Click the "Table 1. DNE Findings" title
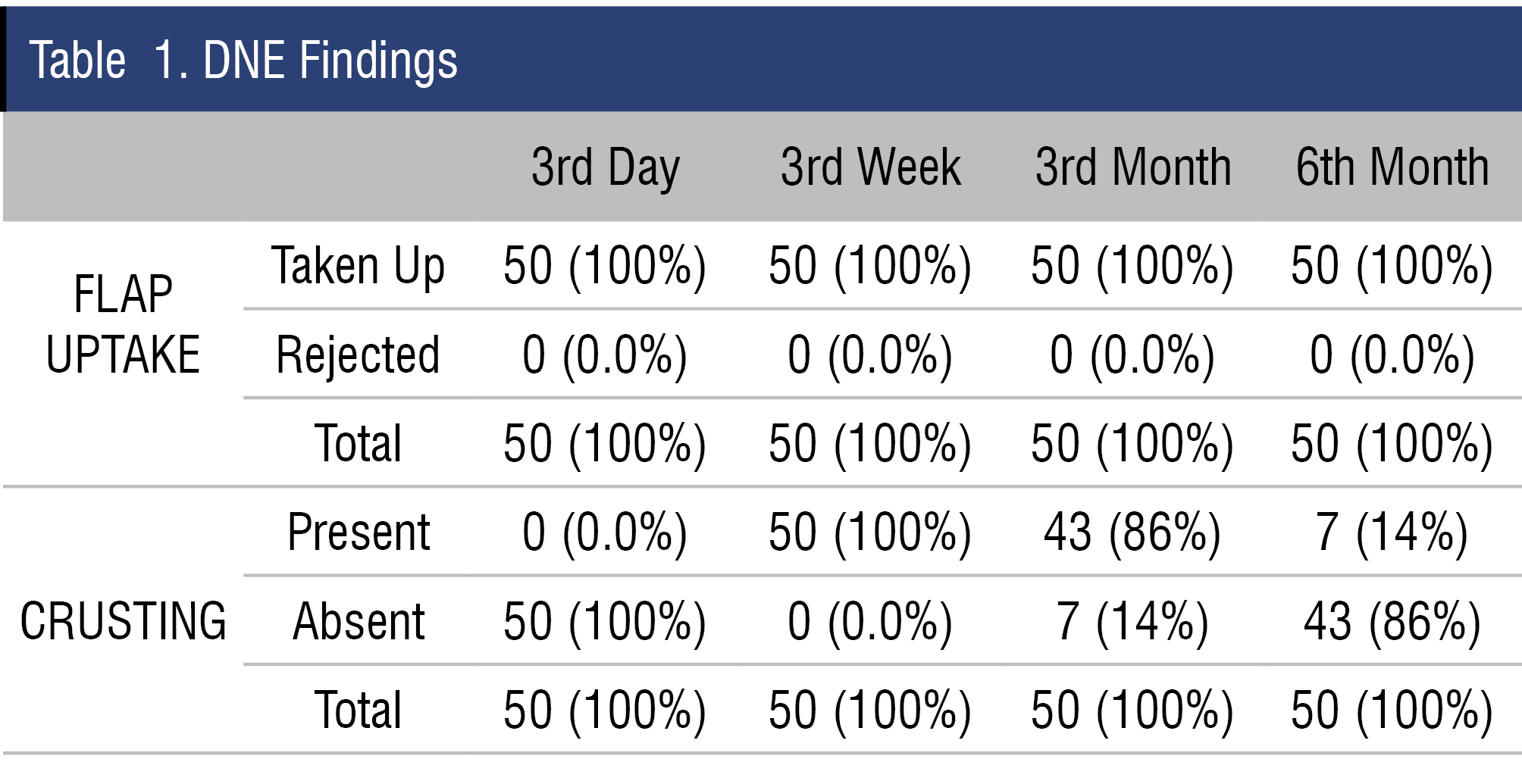1522x784 pixels. click(x=243, y=61)
